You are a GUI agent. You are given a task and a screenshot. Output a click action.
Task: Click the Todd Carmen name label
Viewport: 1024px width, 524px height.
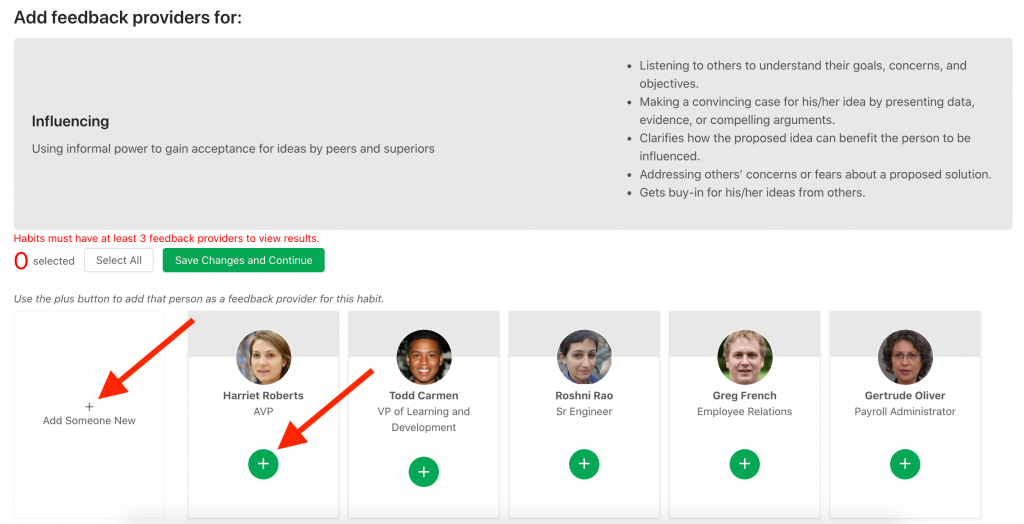(424, 396)
